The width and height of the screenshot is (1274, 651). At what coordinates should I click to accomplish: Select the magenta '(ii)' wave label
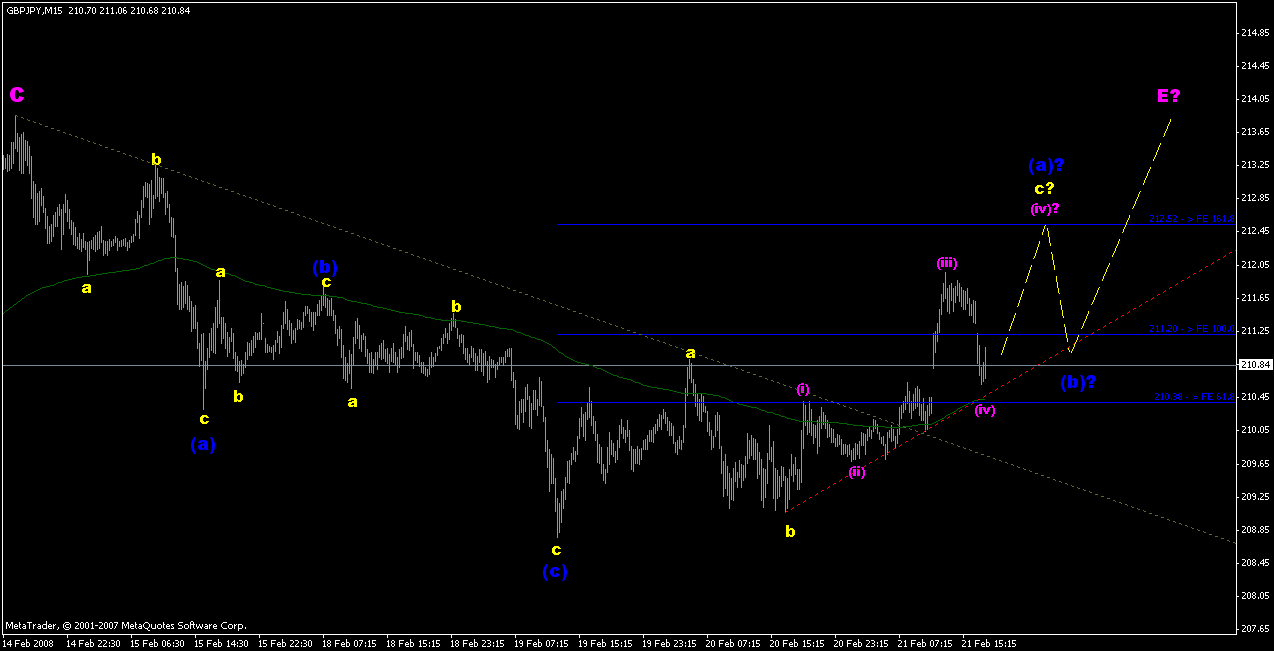click(x=857, y=472)
